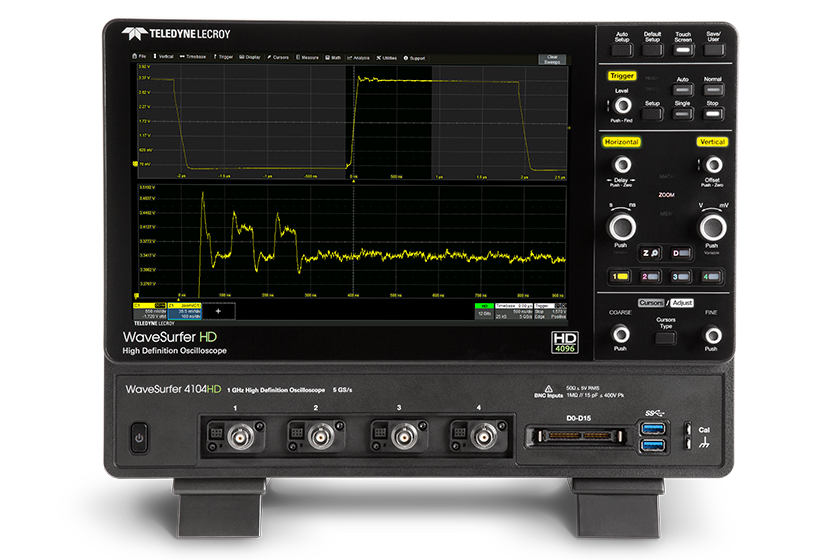Image resolution: width=840 pixels, height=560 pixels.
Task: Tap the ground symbol terminal
Action: tap(688, 444)
